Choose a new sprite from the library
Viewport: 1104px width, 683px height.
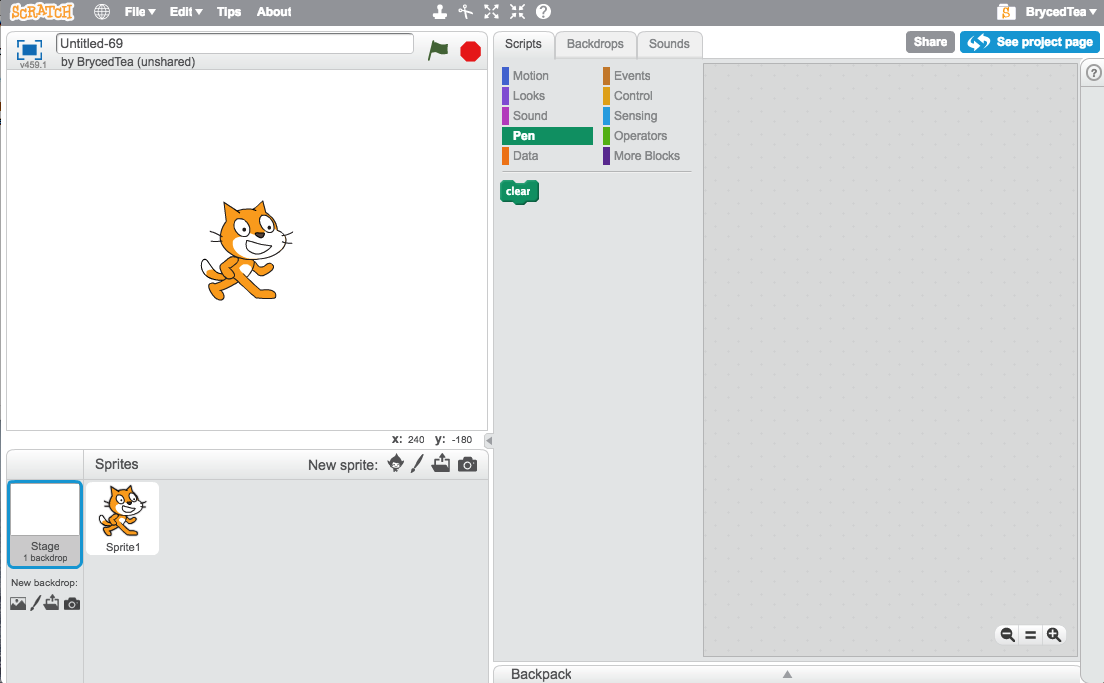(x=394, y=463)
